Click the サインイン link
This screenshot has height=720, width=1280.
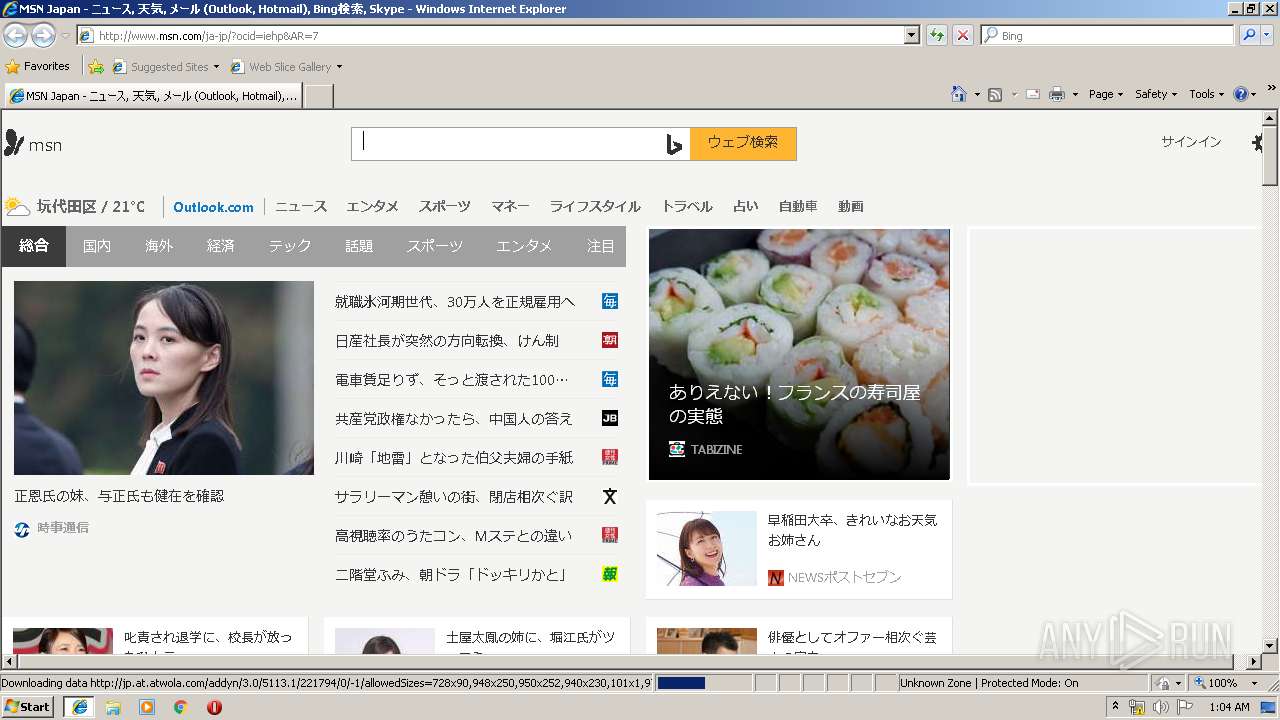pos(1191,142)
